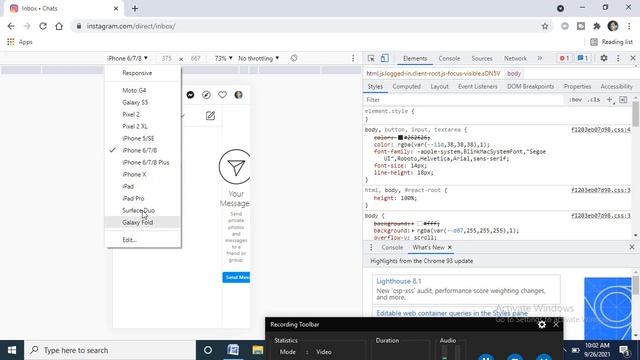Open issues count badge in DevTools

coord(582,58)
